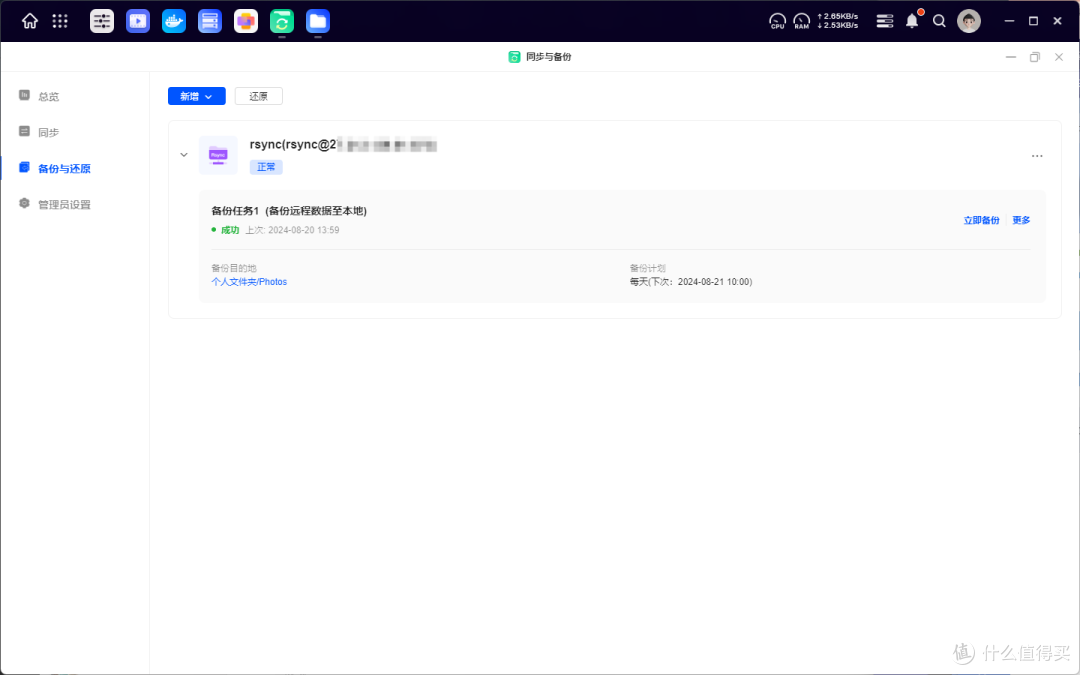The image size is (1080, 675).
Task: Open the control panel sliders app
Action: tap(102, 21)
